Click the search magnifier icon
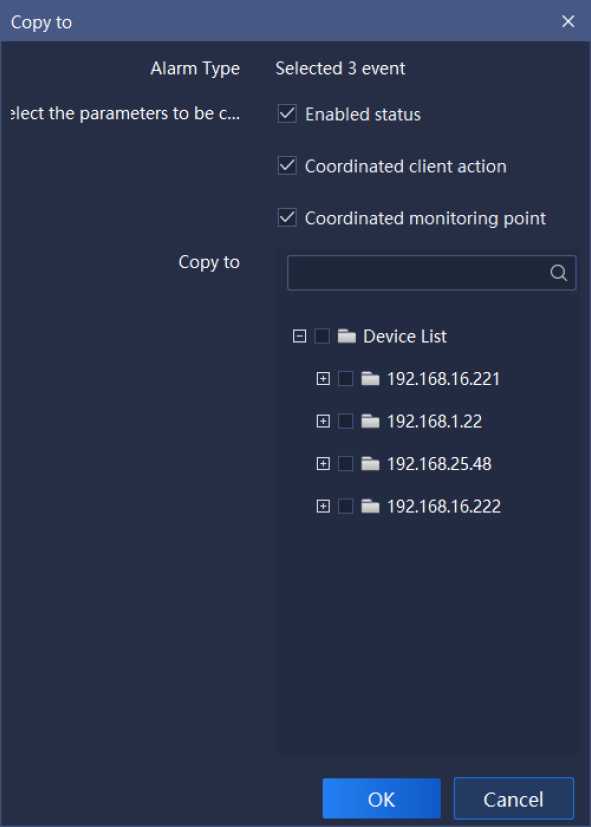Image resolution: width=591 pixels, height=827 pixels. (558, 273)
